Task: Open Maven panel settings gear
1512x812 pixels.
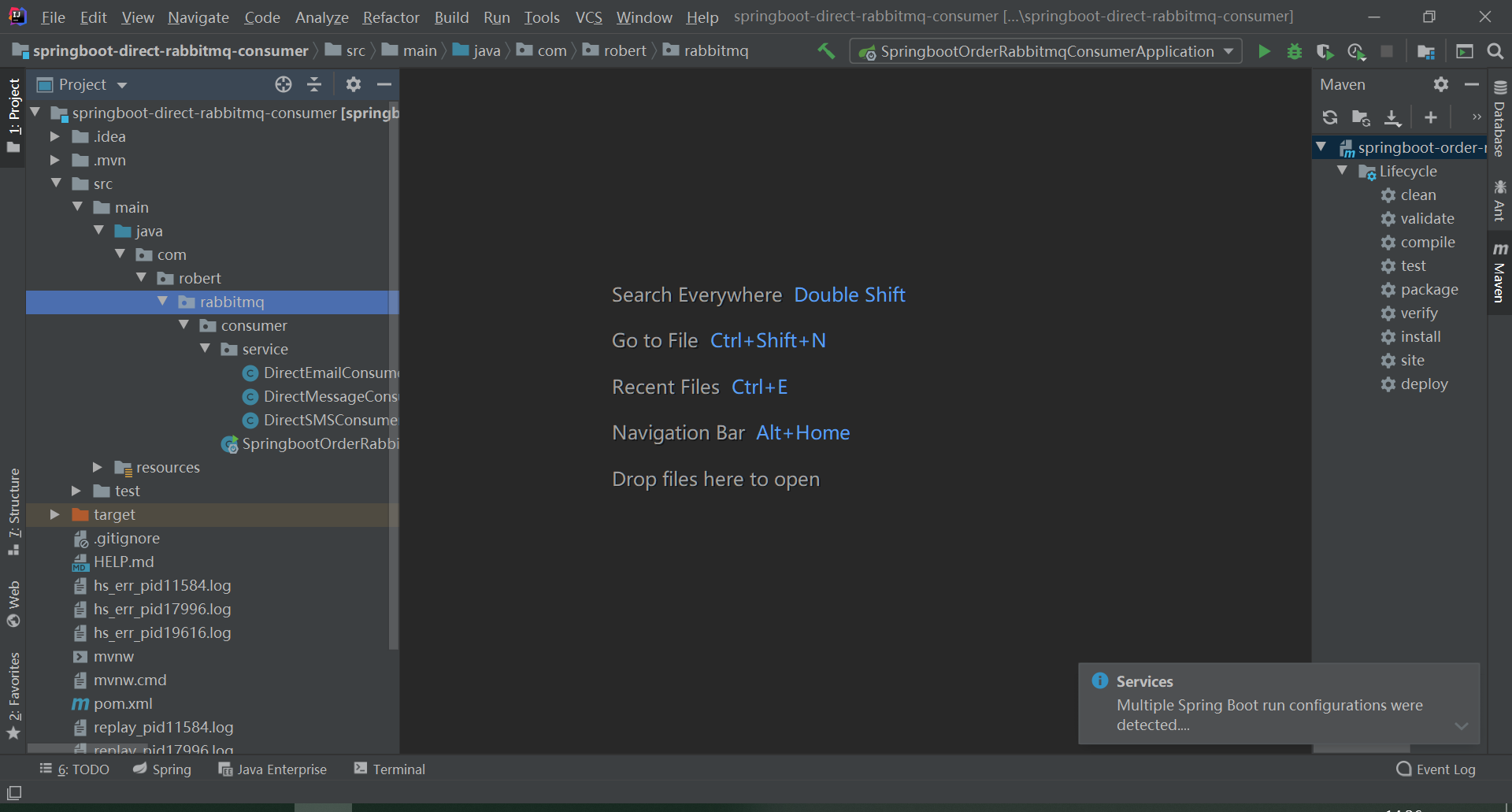Action: pos(1441,84)
